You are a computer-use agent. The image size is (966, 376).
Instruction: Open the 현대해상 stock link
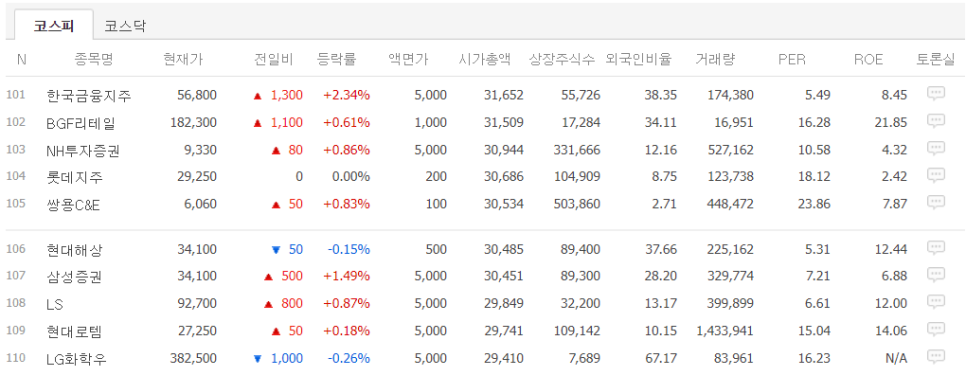pyautogui.click(x=75, y=250)
